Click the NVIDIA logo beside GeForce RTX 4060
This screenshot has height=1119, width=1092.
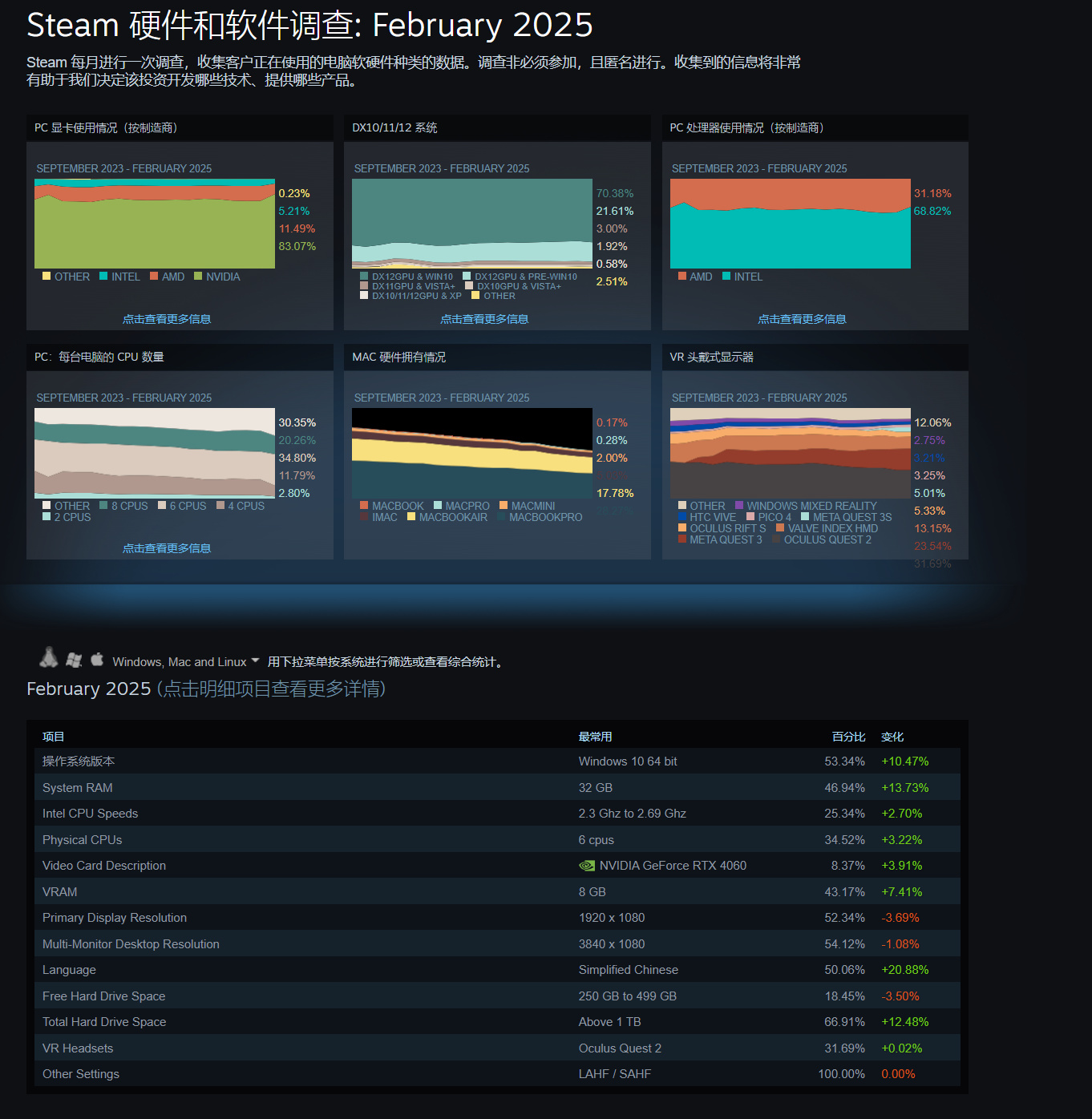(587, 866)
